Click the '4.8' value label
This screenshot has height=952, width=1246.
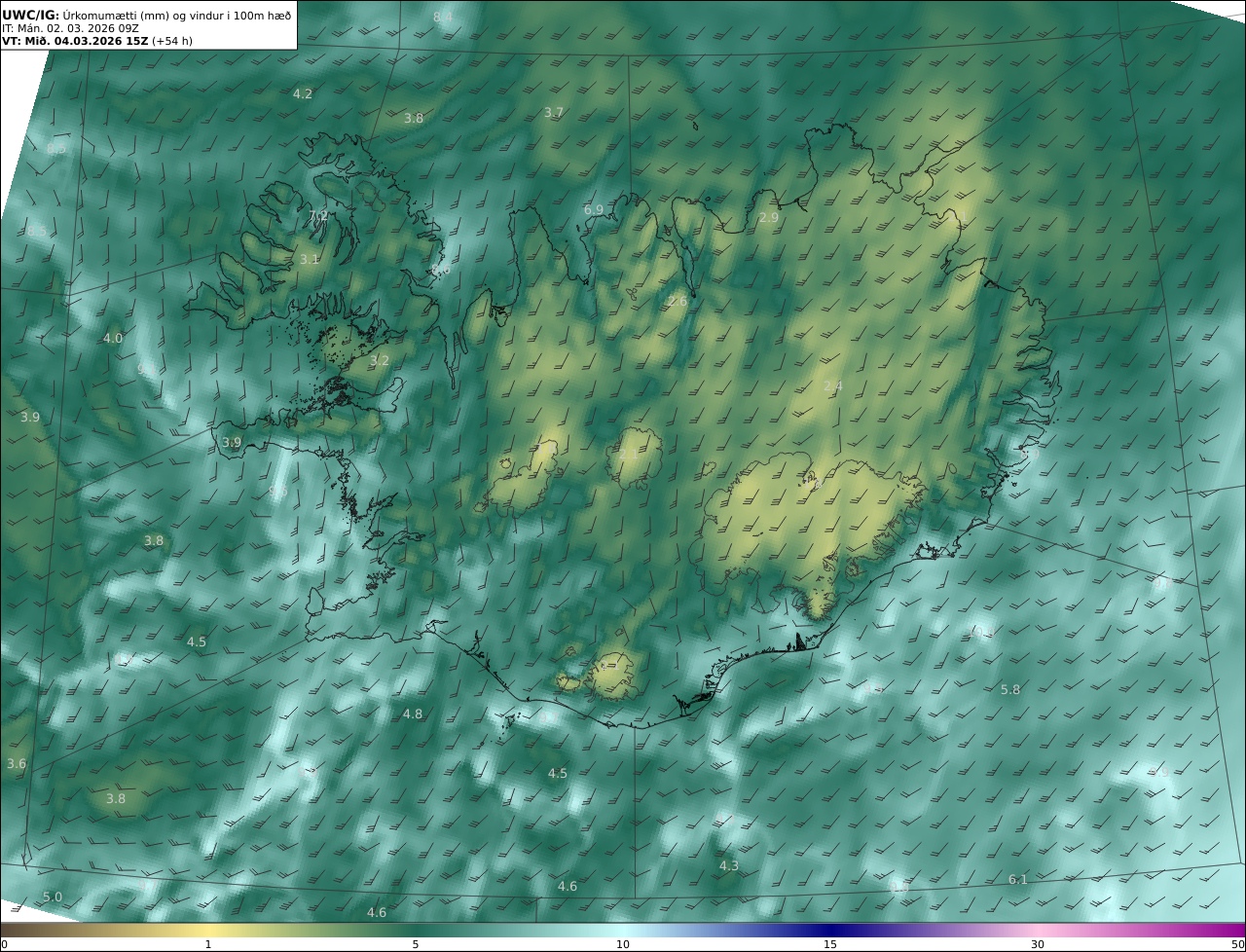(x=413, y=714)
